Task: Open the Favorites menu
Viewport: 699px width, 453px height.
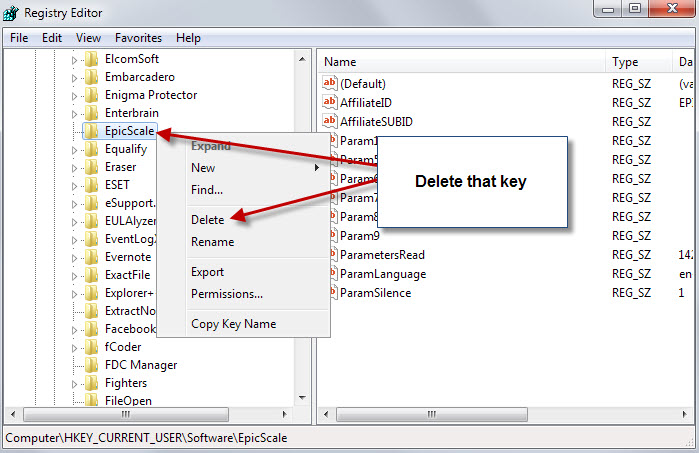Action: coord(138,38)
